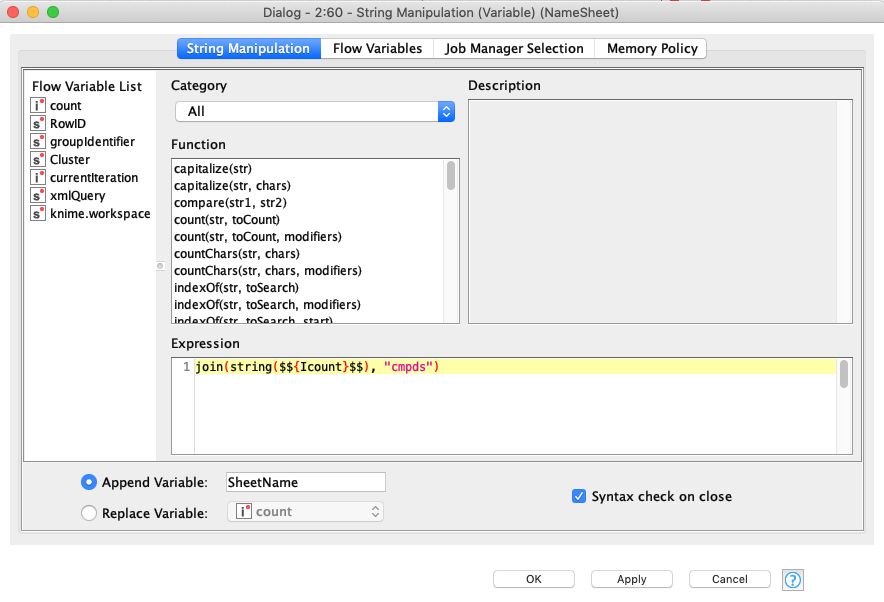Click the string icon beside knime.workspace
The width and height of the screenshot is (884, 602).
coord(38,214)
